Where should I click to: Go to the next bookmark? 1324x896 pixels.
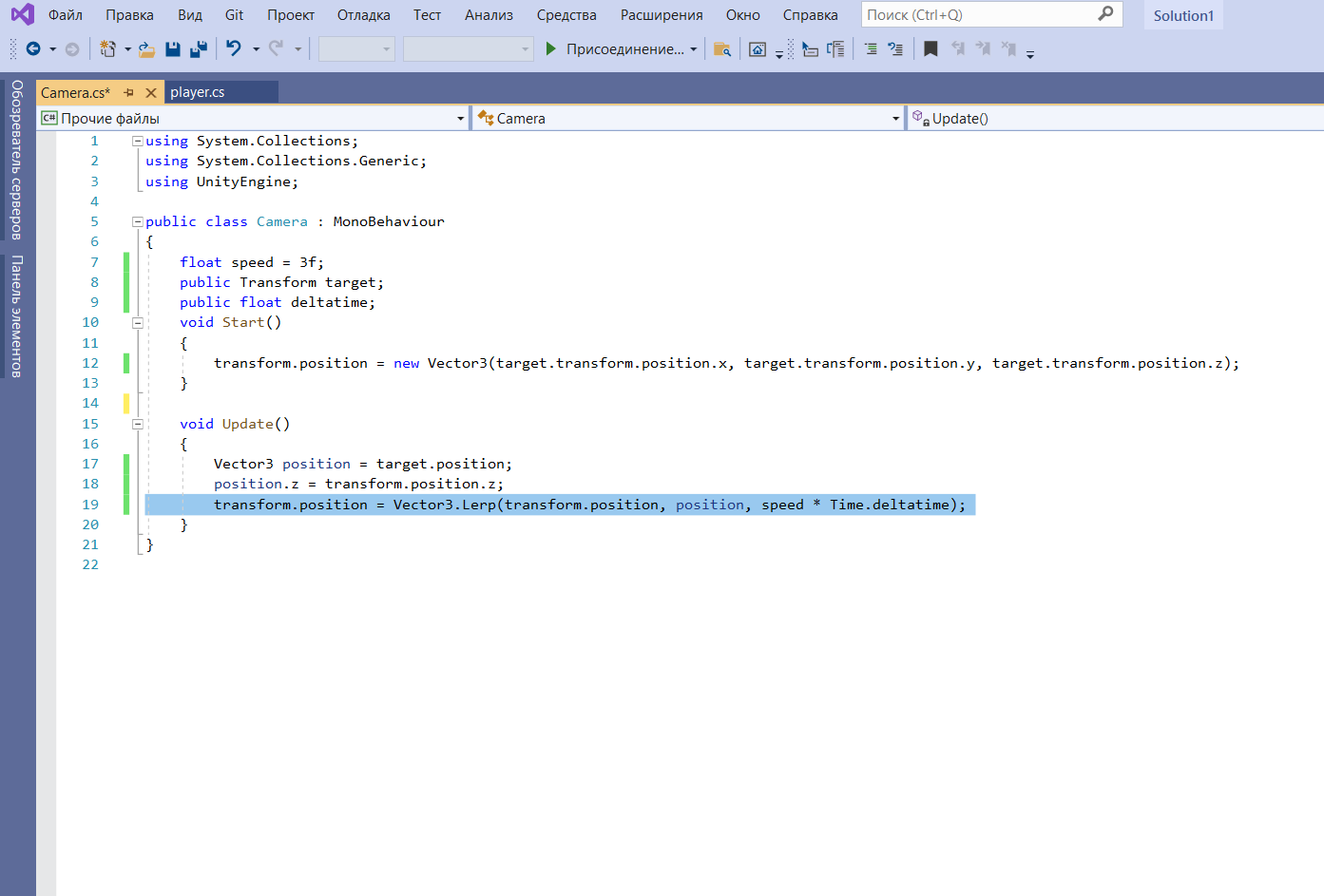983,48
